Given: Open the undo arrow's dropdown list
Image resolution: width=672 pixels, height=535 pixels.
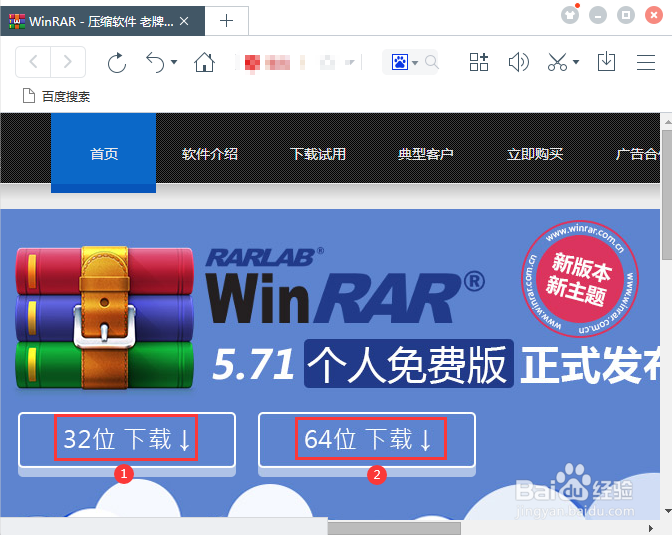Looking at the screenshot, I should (174, 62).
